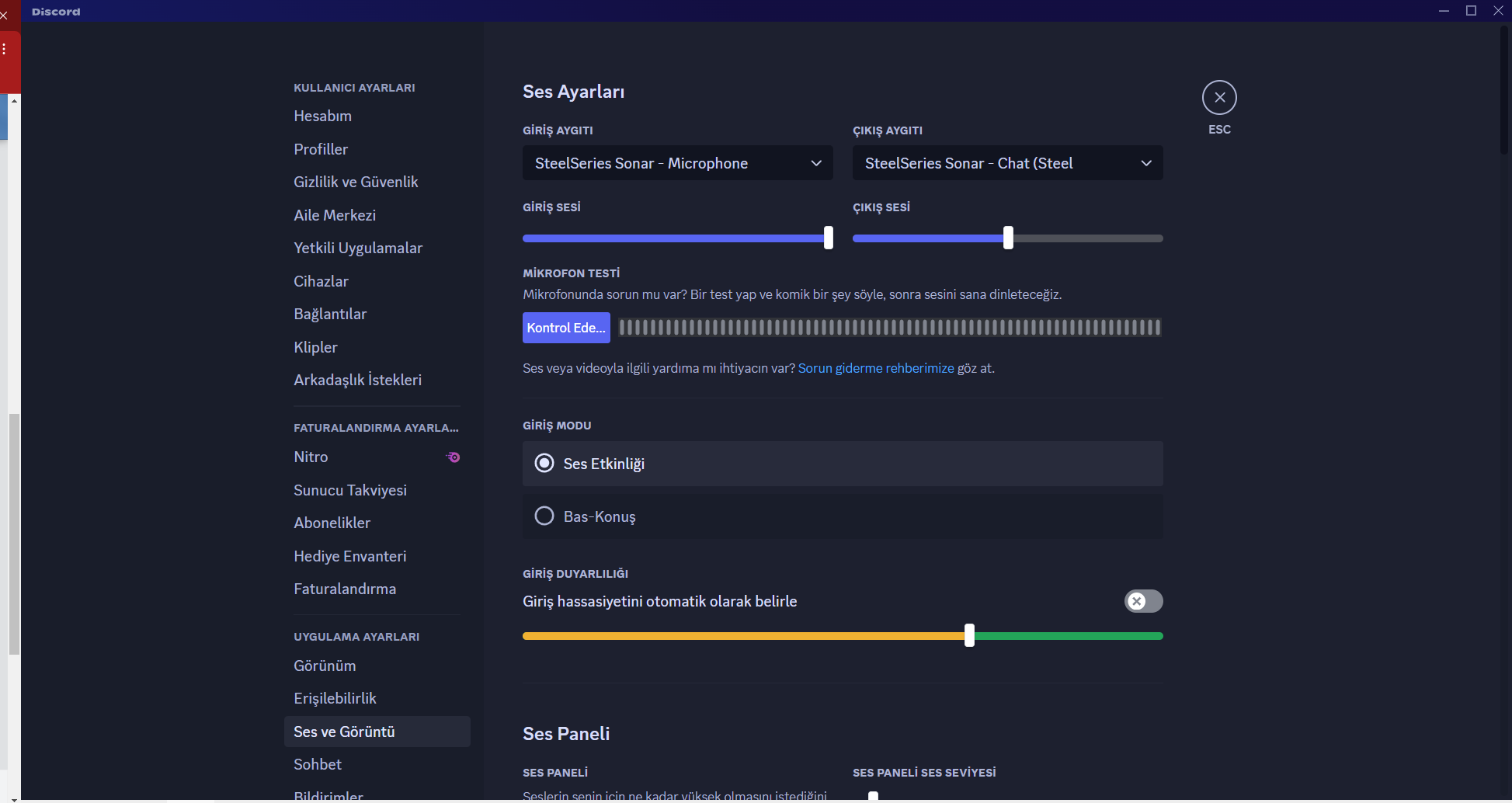The height and width of the screenshot is (803, 1512).
Task: Click the input sensitivity slider handle
Action: point(969,635)
